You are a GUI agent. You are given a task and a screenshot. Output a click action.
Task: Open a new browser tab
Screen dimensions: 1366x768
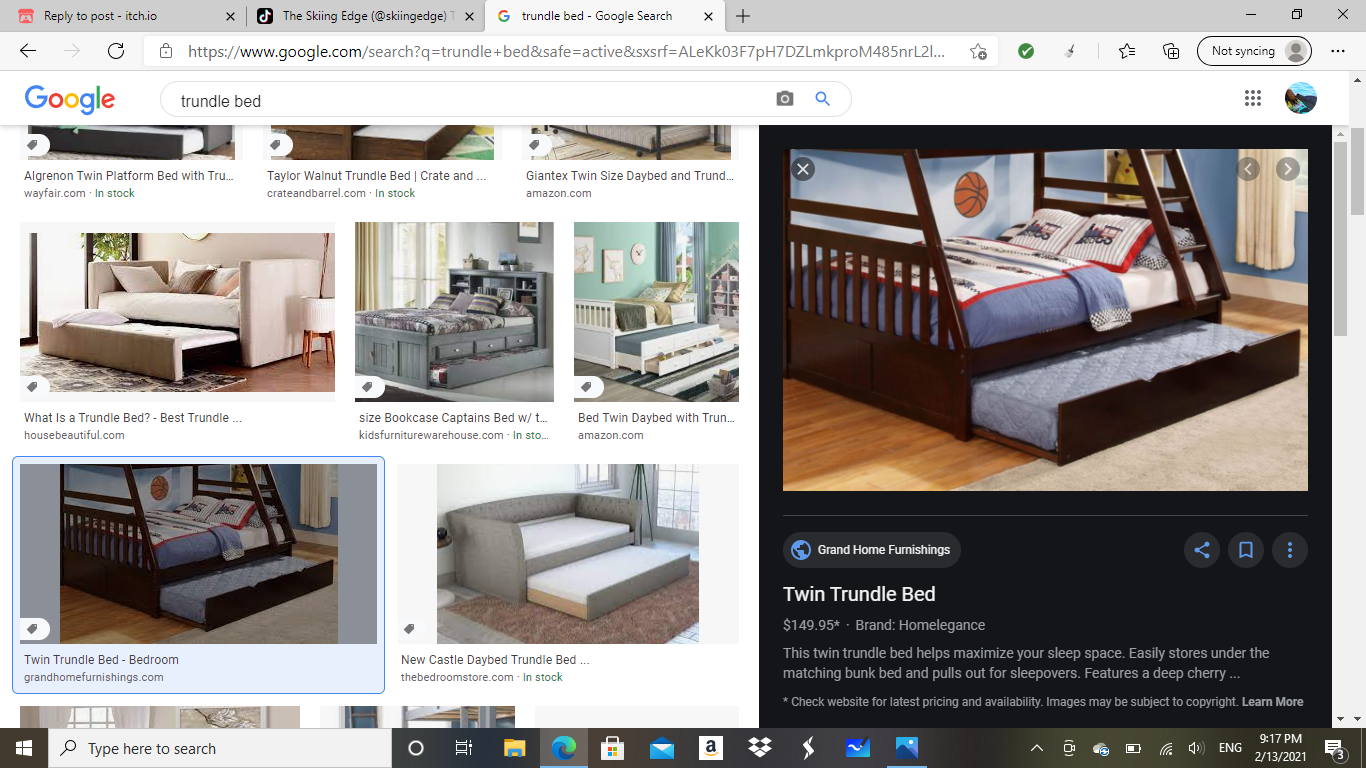pos(743,16)
